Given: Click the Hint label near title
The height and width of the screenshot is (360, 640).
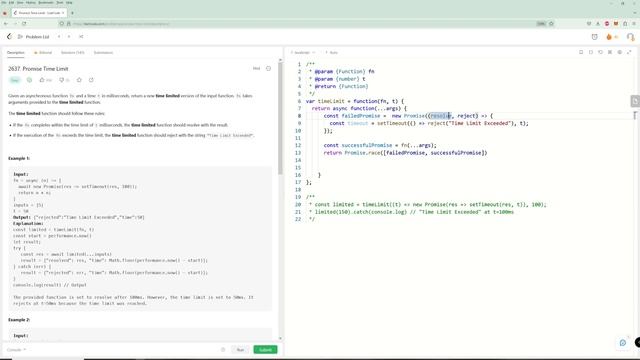Looking at the screenshot, I should point(256,69).
